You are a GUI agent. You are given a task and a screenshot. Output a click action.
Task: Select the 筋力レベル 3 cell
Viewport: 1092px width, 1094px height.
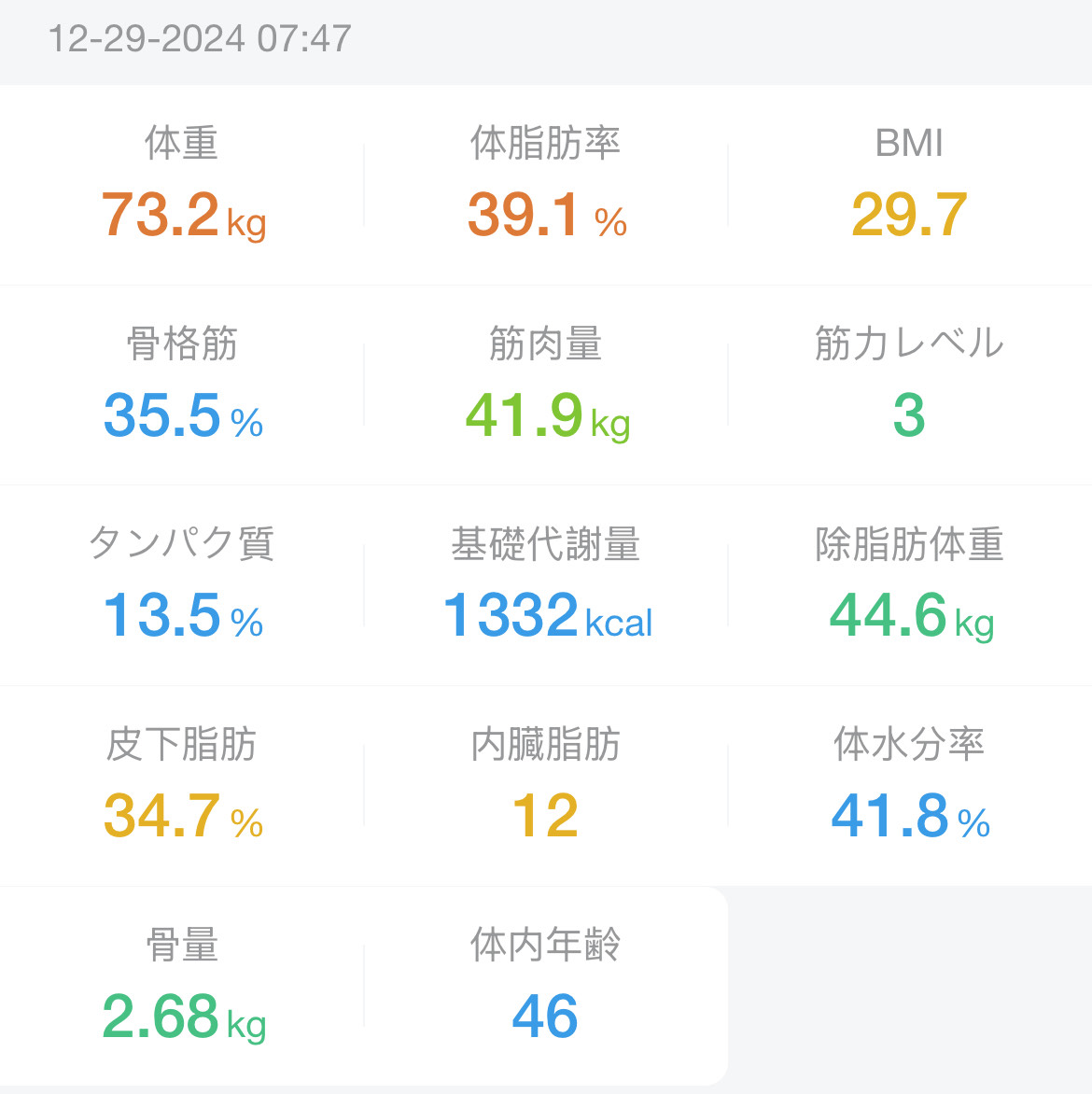[x=910, y=386]
